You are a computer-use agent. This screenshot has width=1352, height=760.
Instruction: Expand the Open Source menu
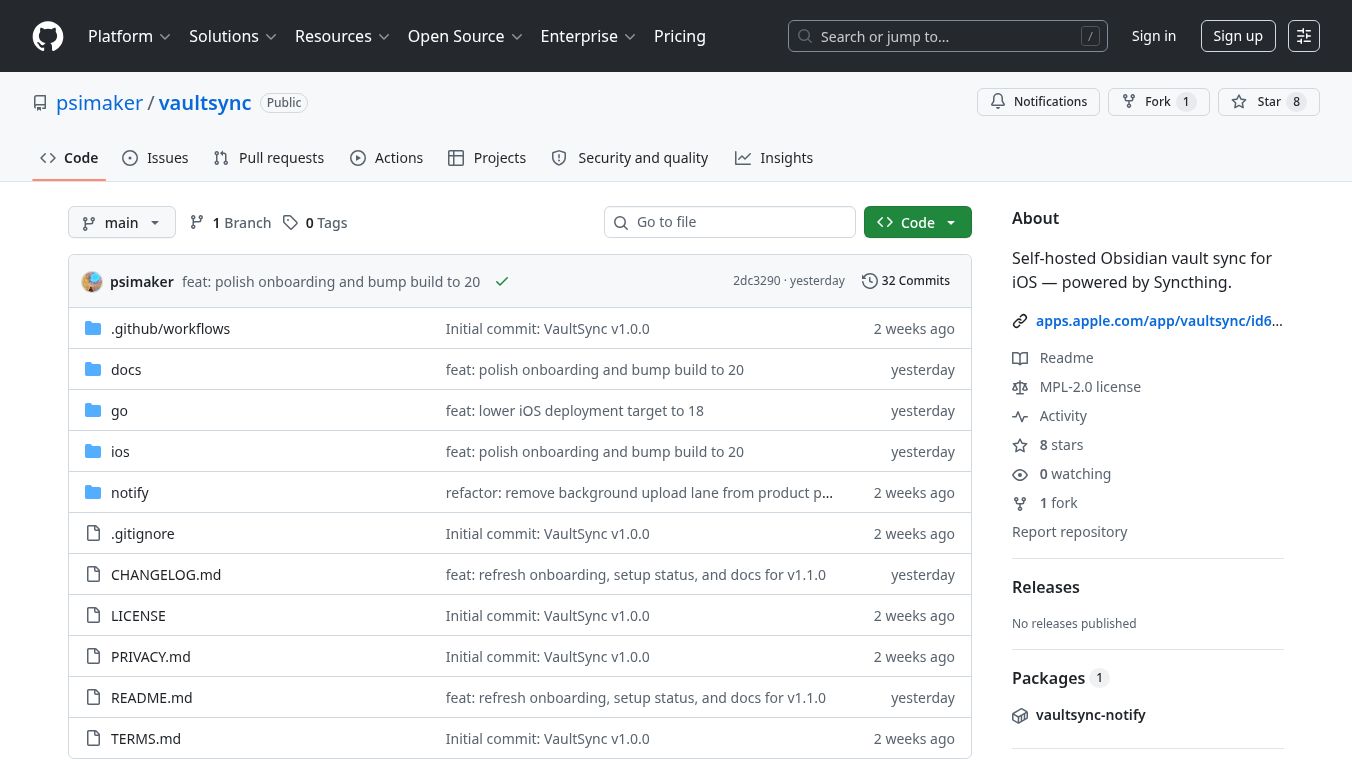(x=465, y=36)
